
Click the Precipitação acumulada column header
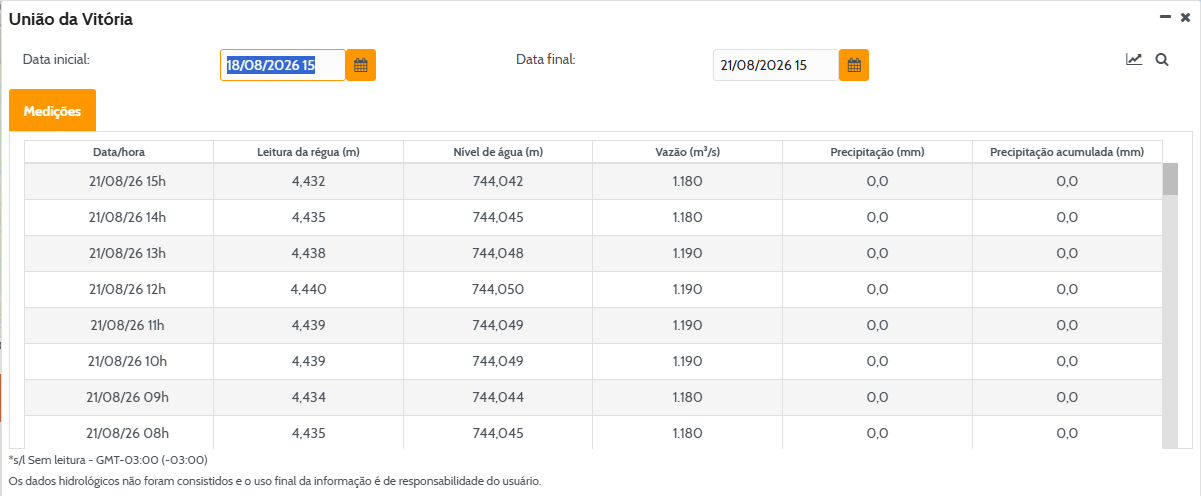click(1067, 152)
